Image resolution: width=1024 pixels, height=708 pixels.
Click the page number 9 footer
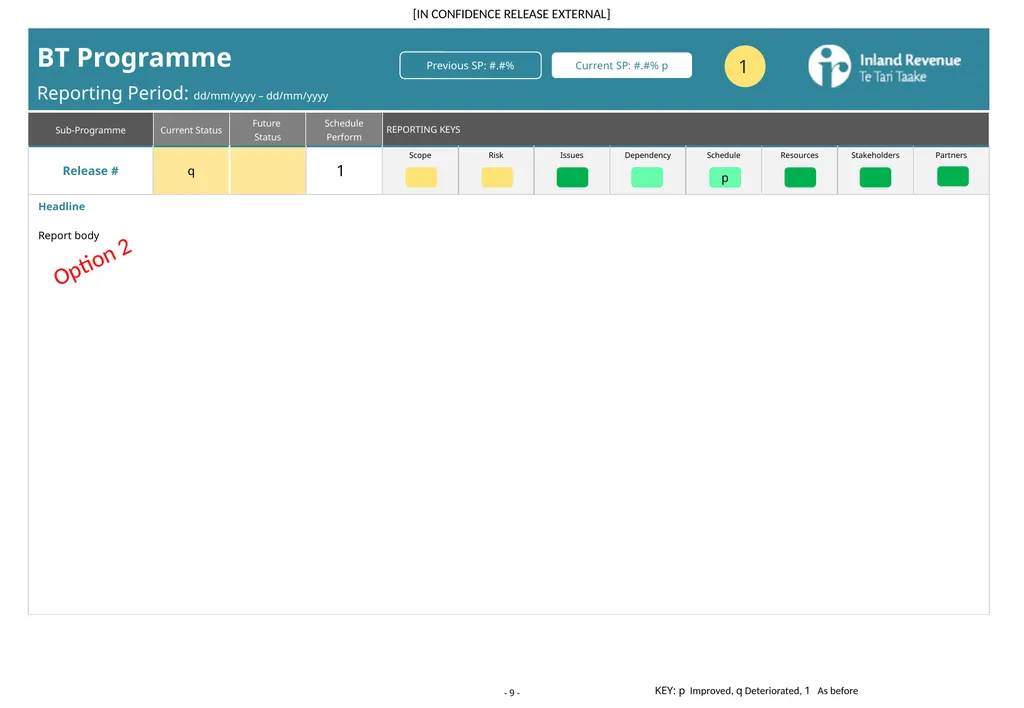point(512,692)
